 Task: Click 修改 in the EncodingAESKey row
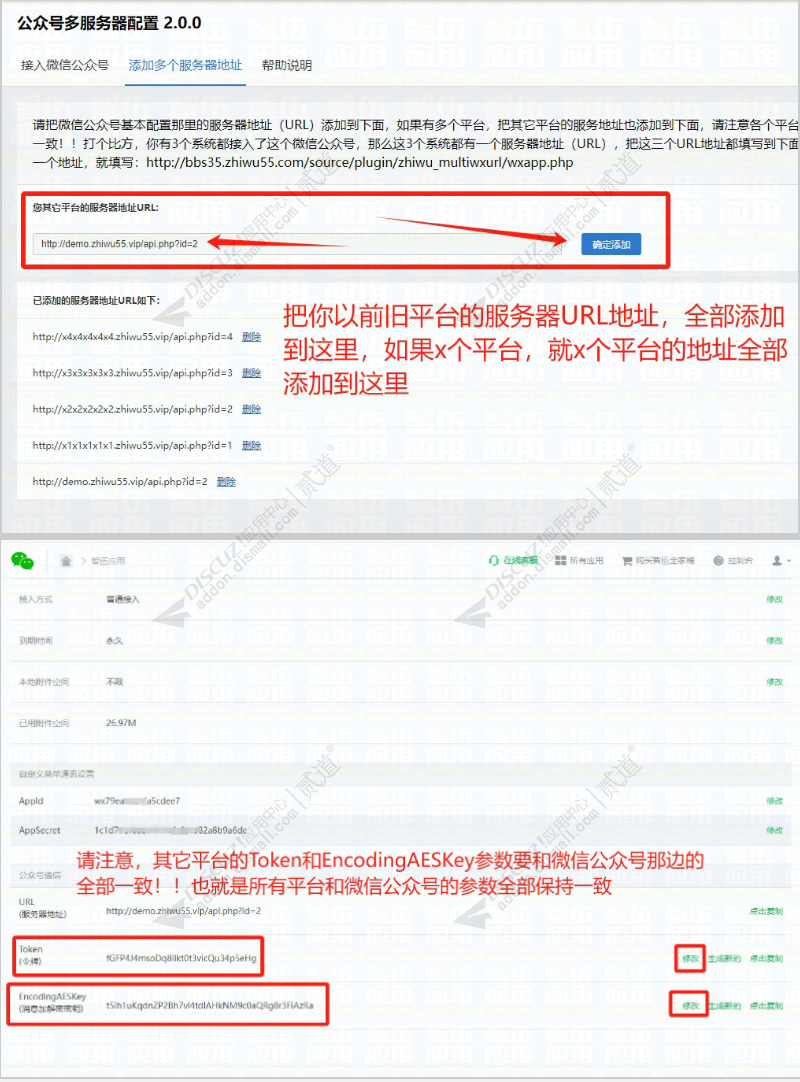click(x=690, y=1006)
